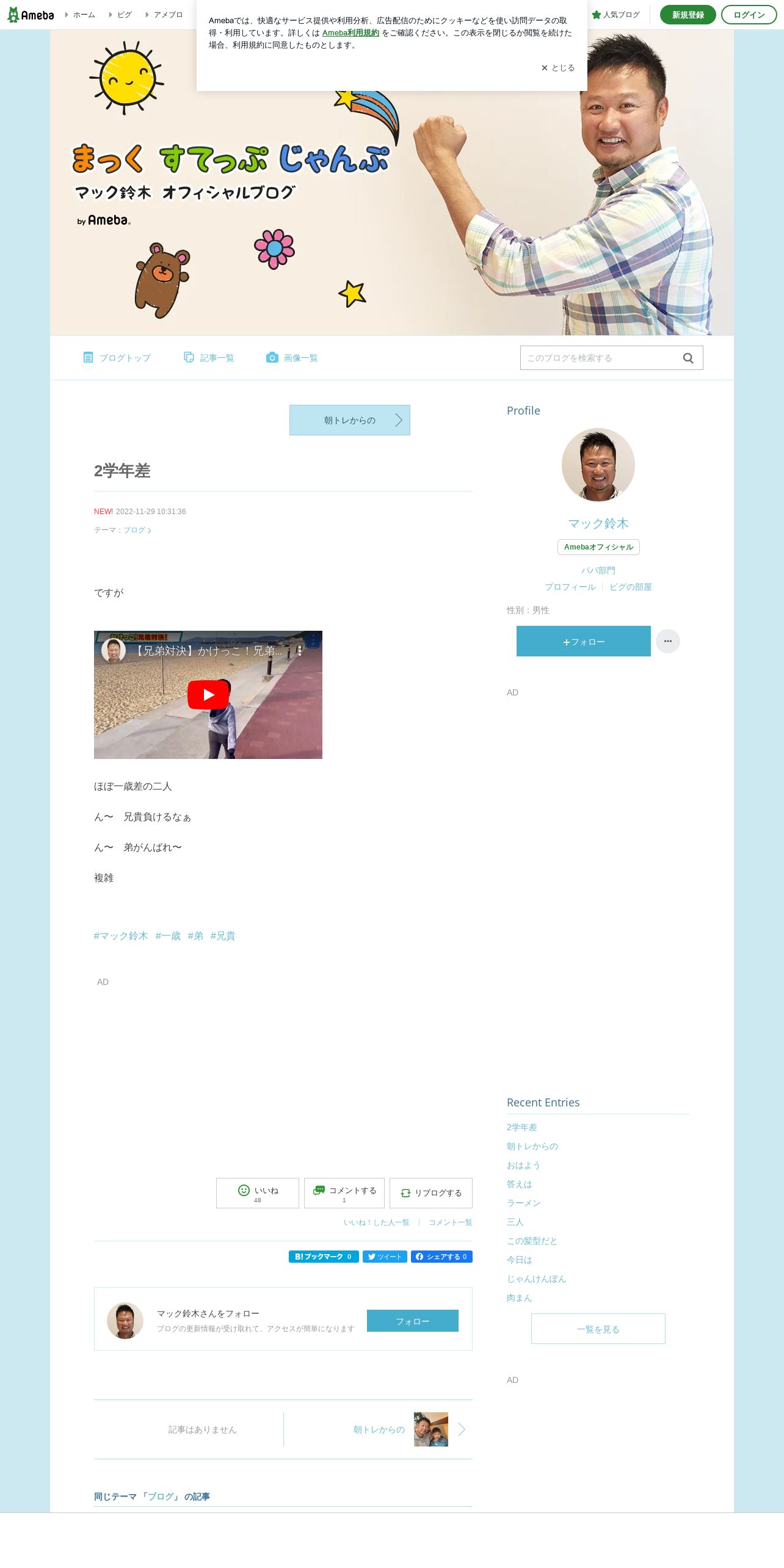Image resolution: width=784 pixels, height=1568 pixels.
Task: Open recent entry 答えは
Action: click(x=520, y=1184)
